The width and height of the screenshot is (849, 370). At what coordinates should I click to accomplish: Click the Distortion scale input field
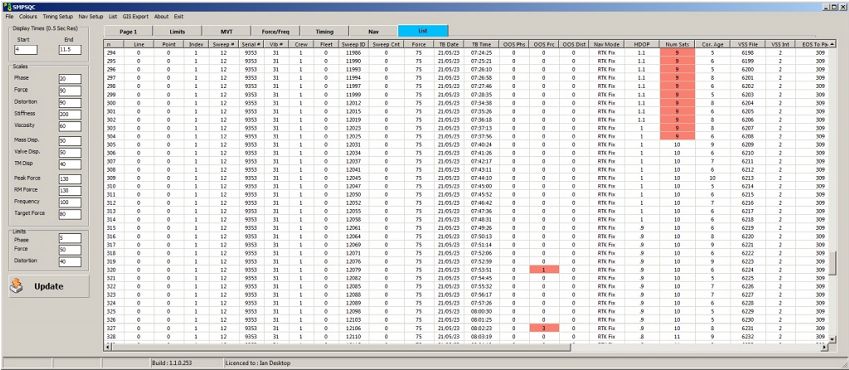(x=70, y=103)
